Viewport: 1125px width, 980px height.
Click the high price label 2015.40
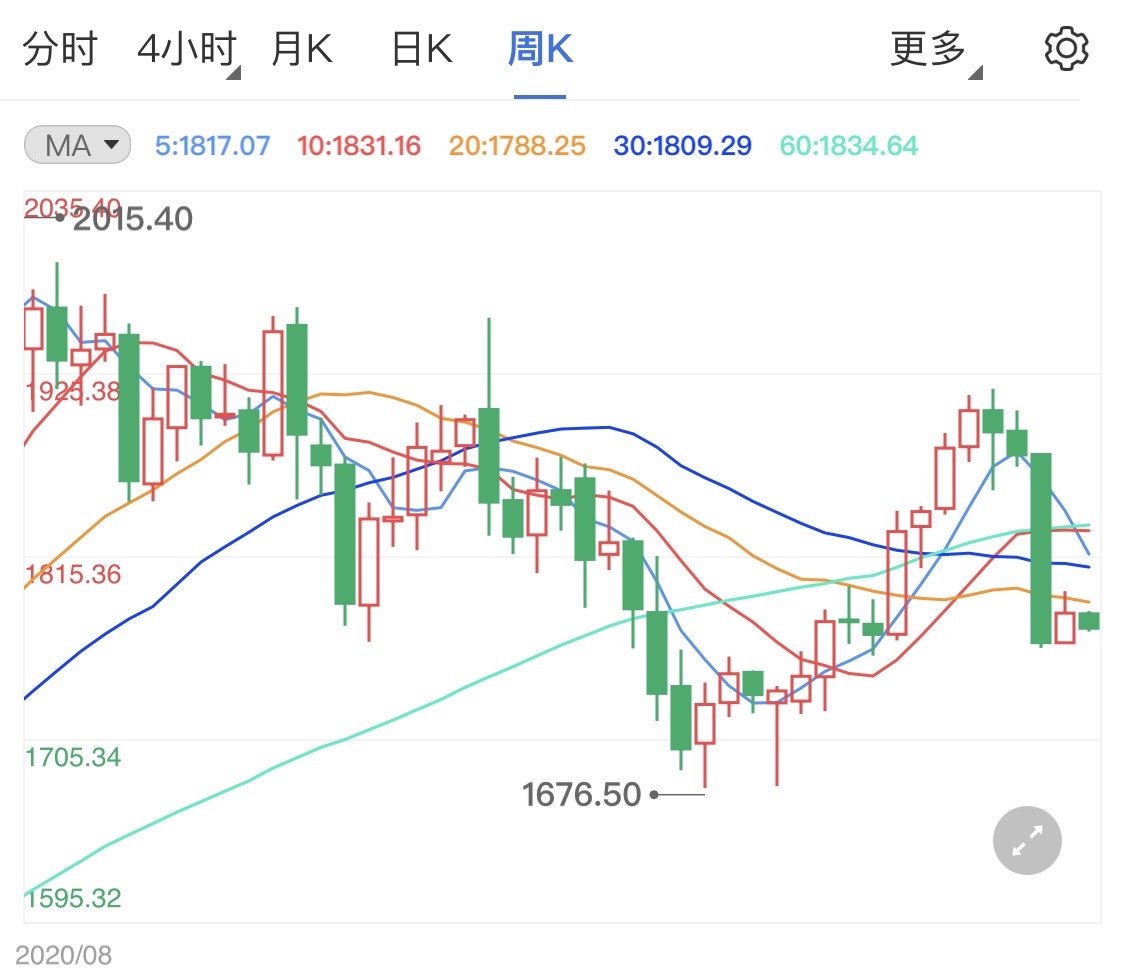(133, 219)
